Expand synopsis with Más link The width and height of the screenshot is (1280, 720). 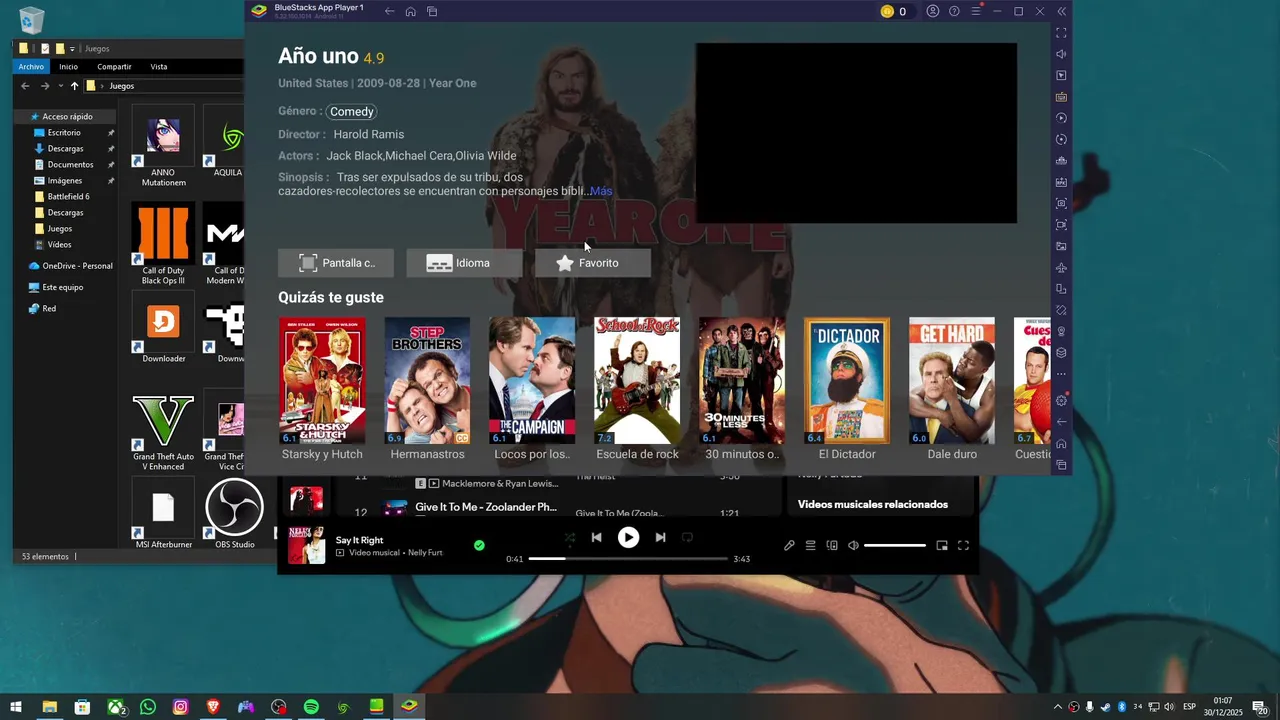(x=601, y=191)
